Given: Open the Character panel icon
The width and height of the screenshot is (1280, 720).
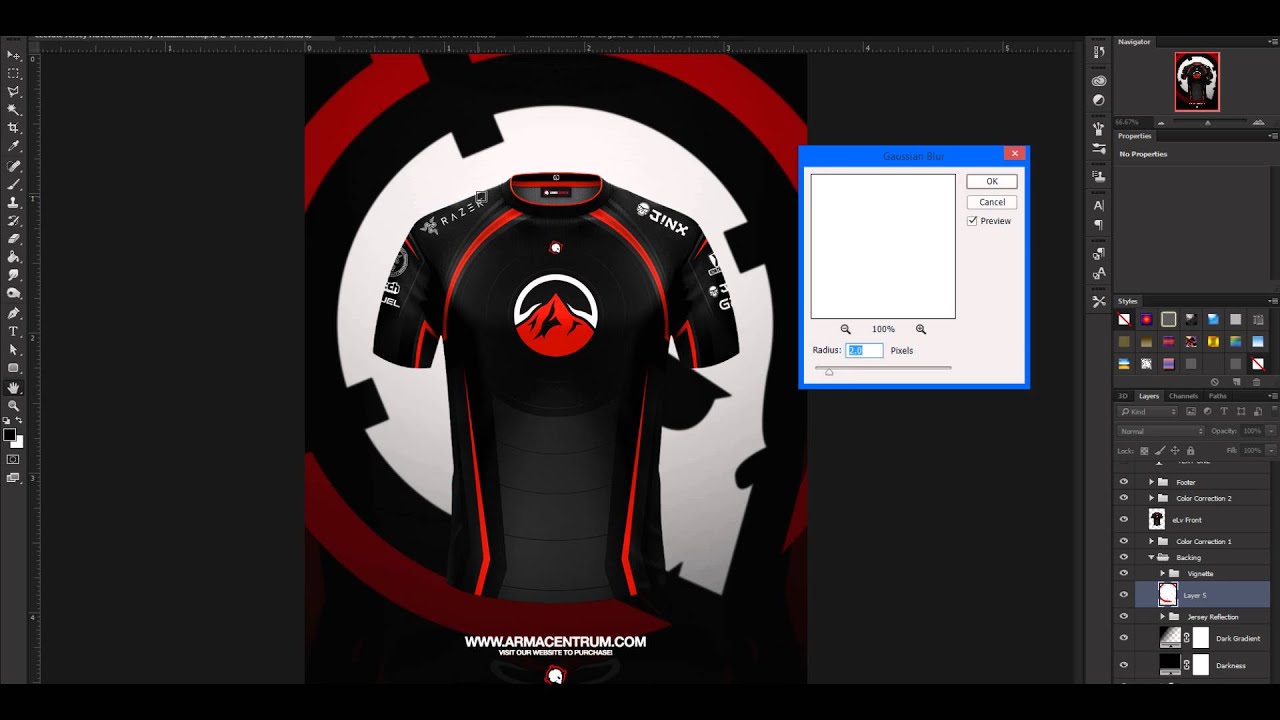Looking at the screenshot, I should pyautogui.click(x=1099, y=205).
